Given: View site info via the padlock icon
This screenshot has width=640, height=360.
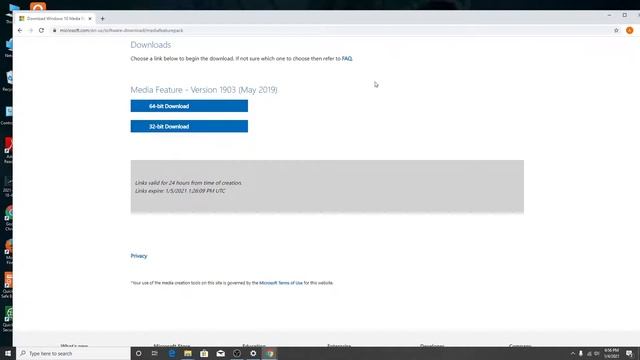Looking at the screenshot, I should 54,30.
